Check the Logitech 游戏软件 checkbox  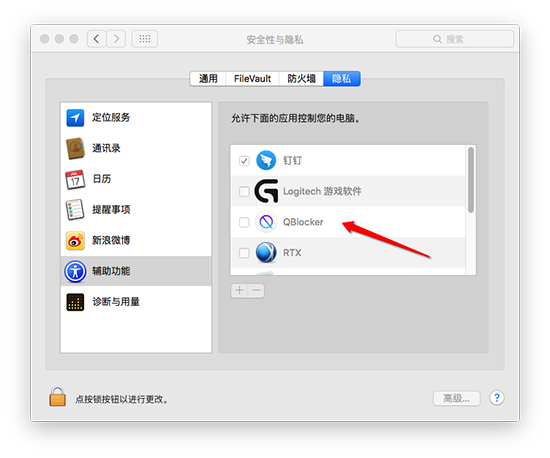click(x=244, y=191)
